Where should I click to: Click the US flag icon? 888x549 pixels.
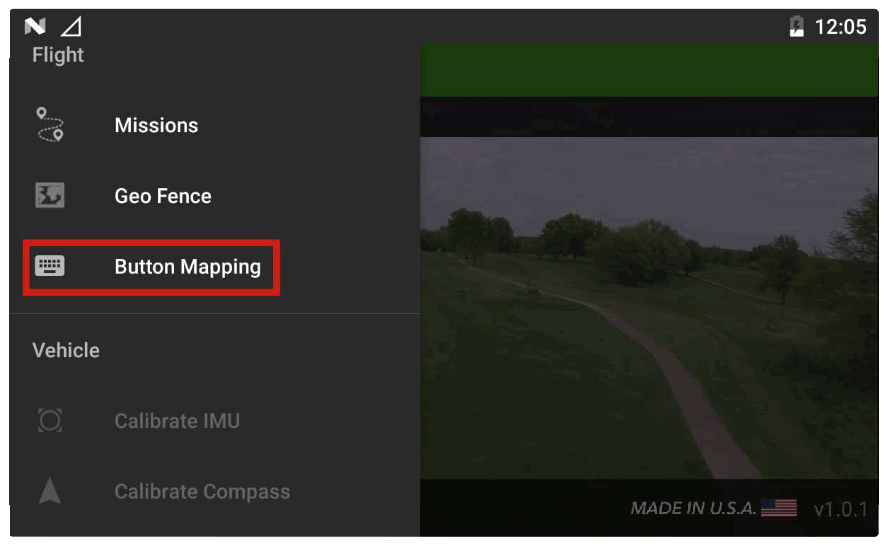(779, 508)
